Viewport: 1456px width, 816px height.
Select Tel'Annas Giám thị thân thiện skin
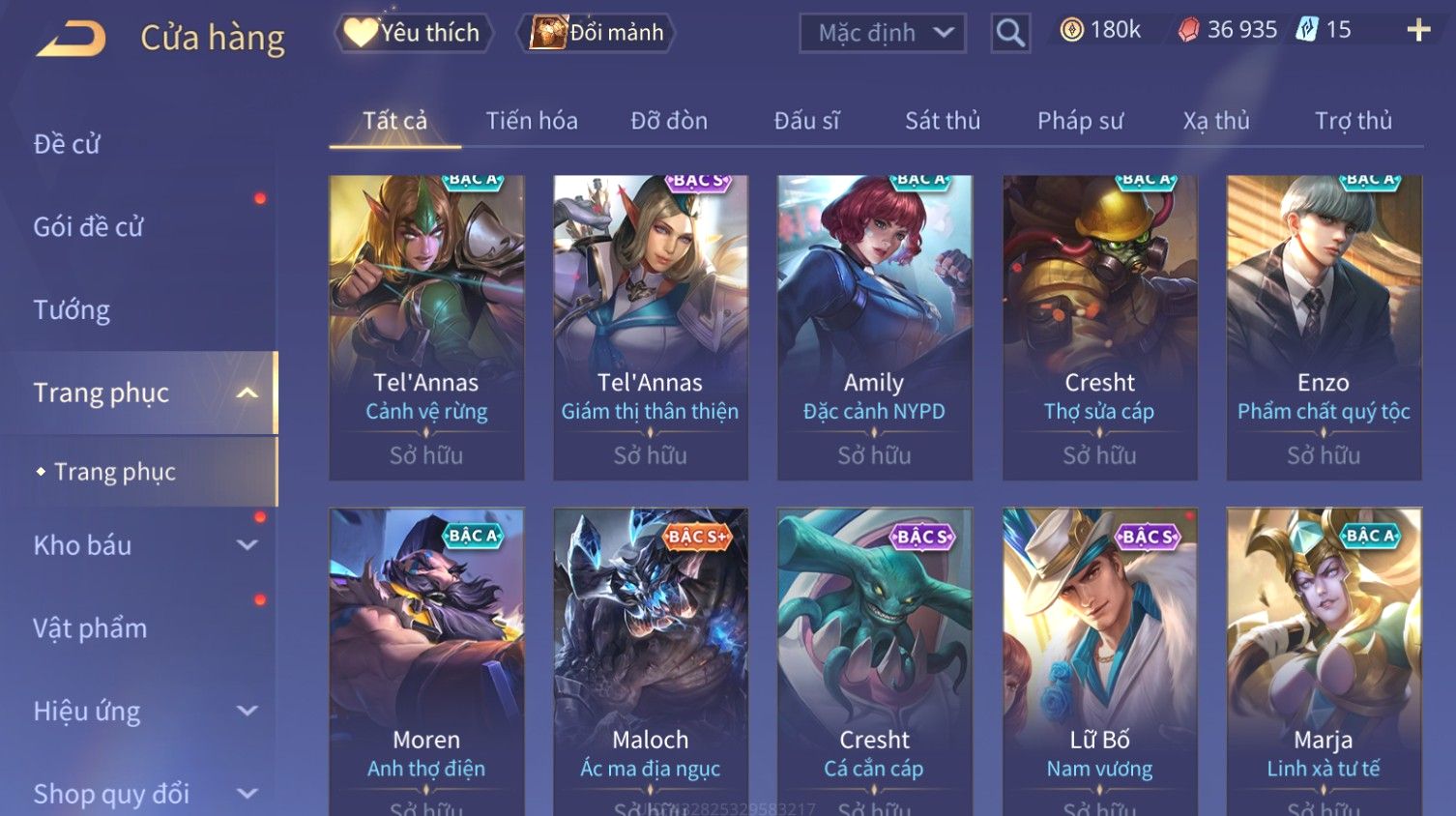651,328
